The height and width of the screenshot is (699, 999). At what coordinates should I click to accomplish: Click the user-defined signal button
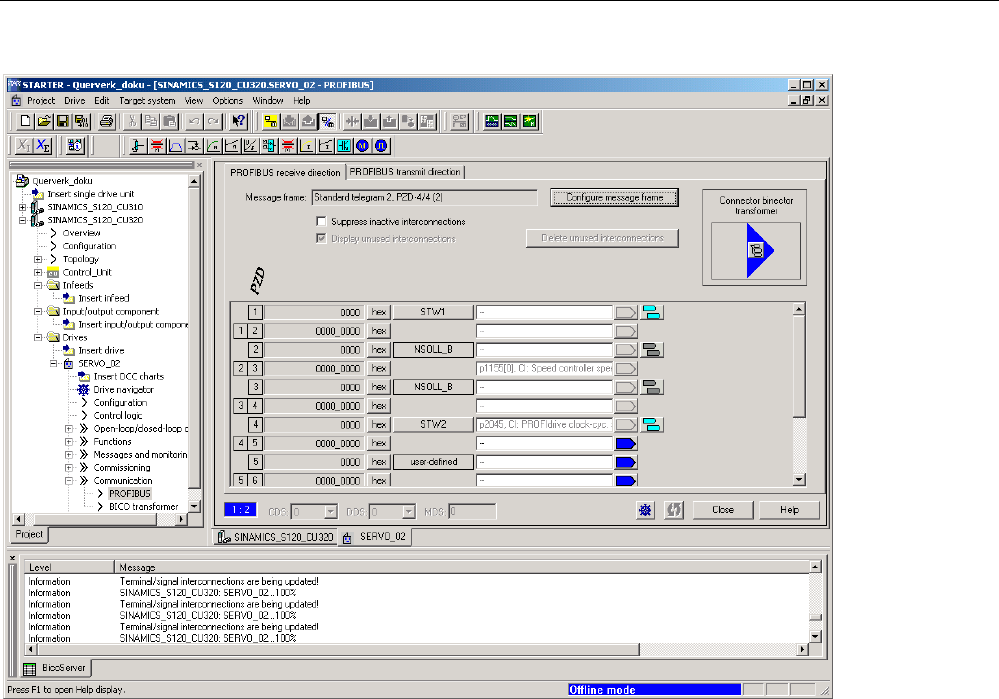tap(433, 462)
